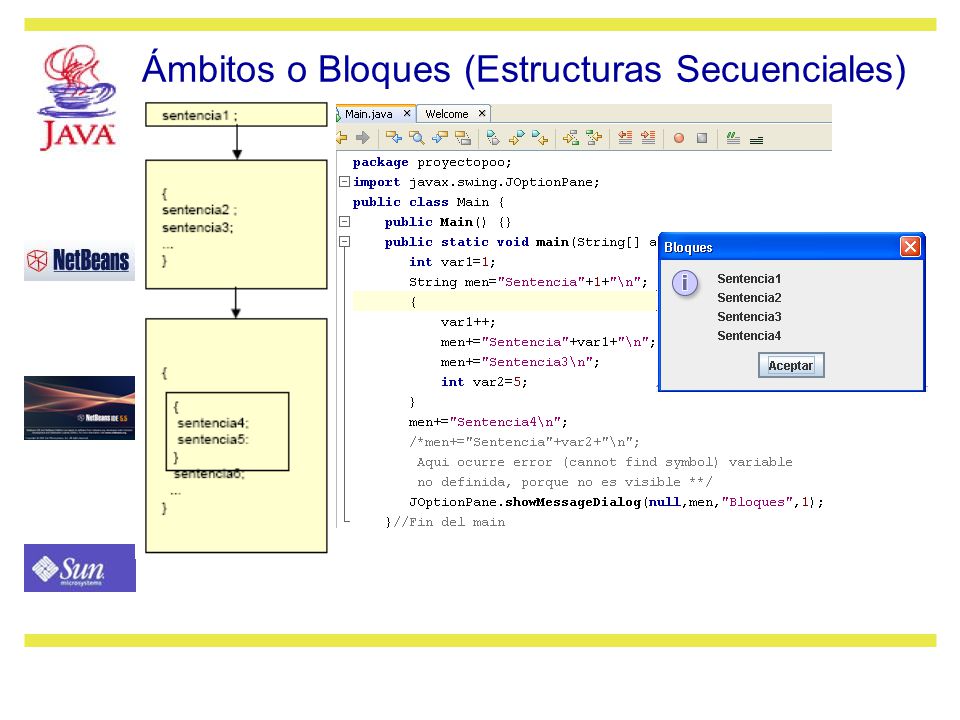
Task: Click the String men="Sentencia"+1 line
Action: [x=528, y=282]
